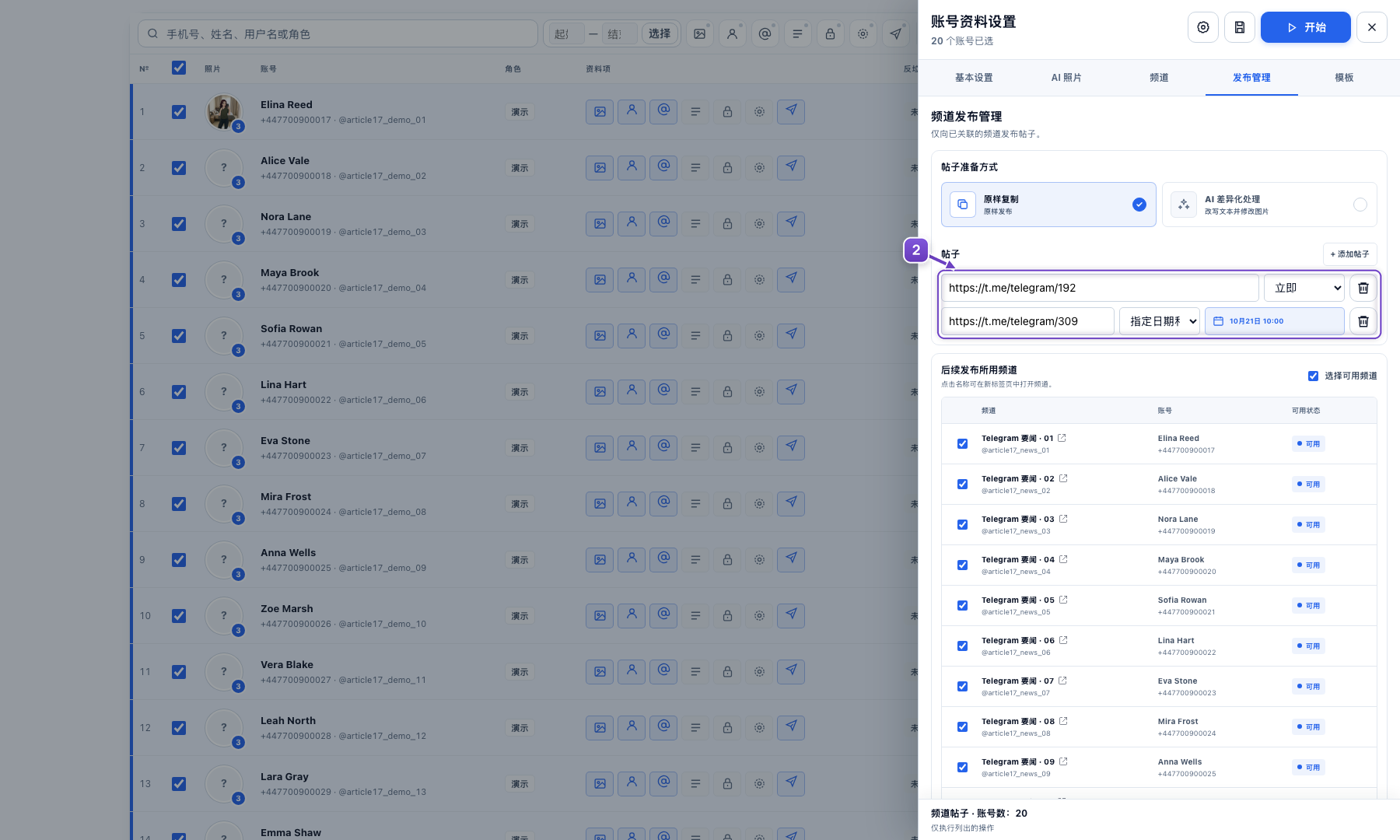Open the 指定日期 timing dropdown
This screenshot has width=1400, height=840.
[x=1159, y=321]
